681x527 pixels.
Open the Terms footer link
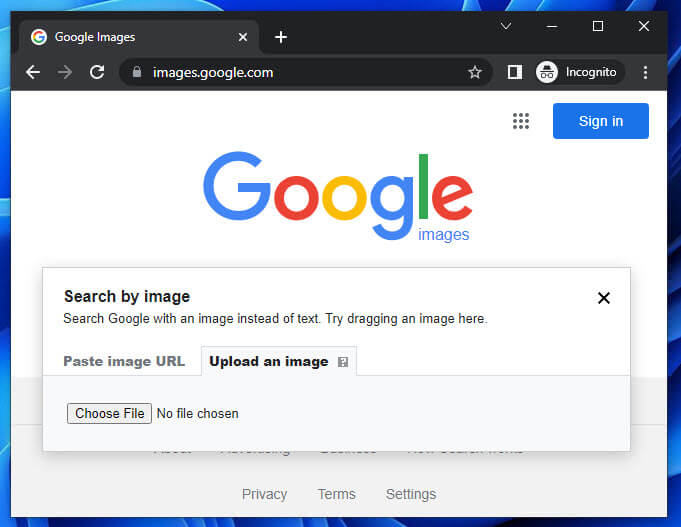point(337,494)
